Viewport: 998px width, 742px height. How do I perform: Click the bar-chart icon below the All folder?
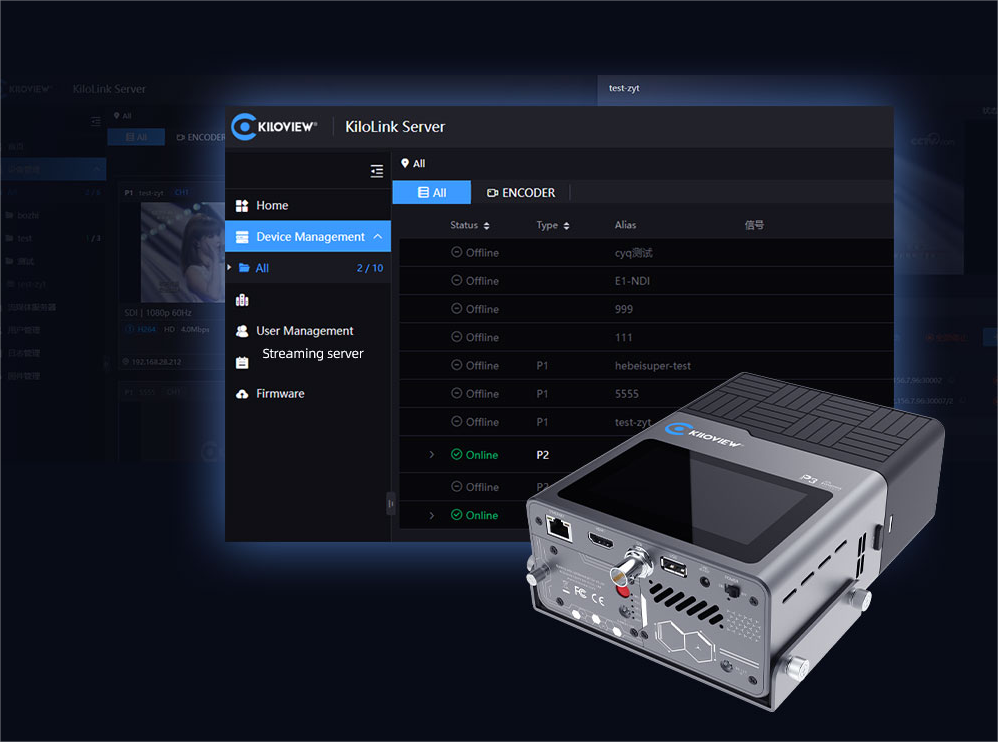point(242,300)
